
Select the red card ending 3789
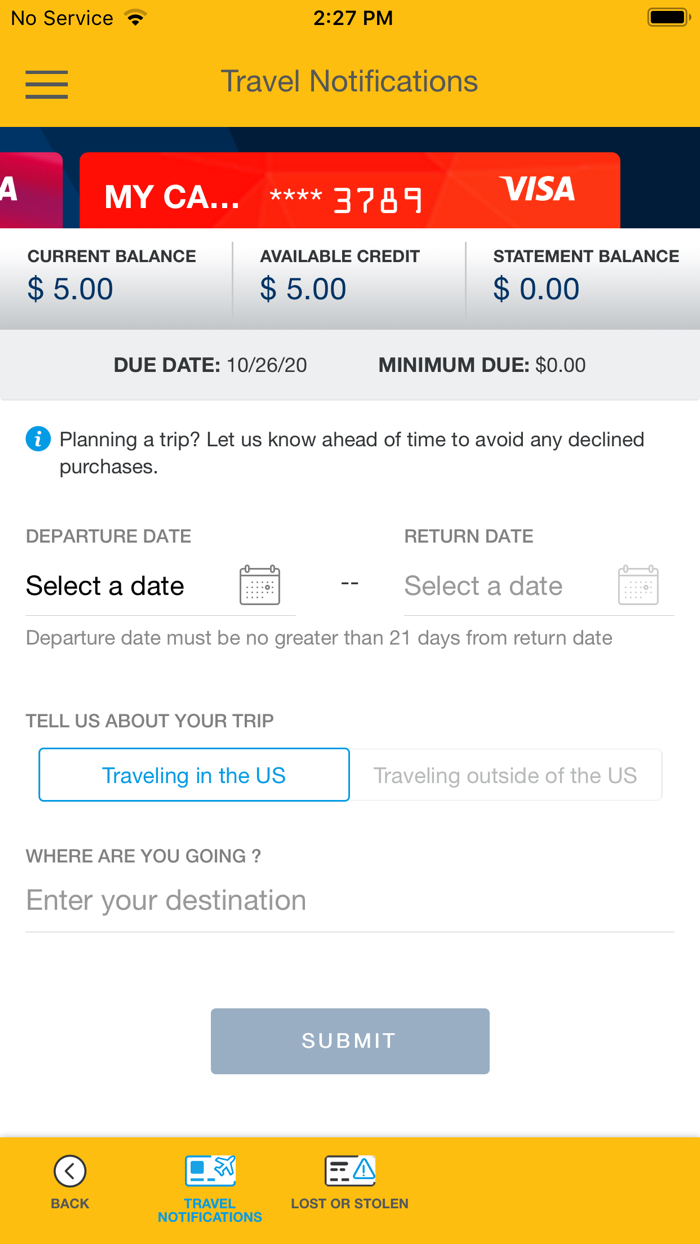349,192
